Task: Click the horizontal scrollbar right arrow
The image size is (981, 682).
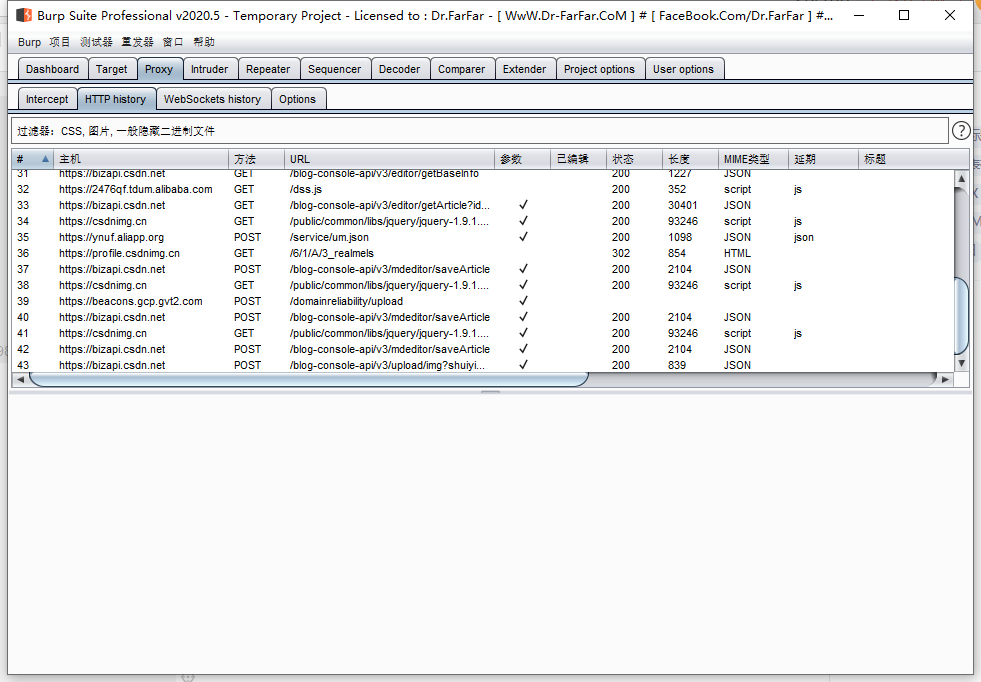Action: point(945,379)
